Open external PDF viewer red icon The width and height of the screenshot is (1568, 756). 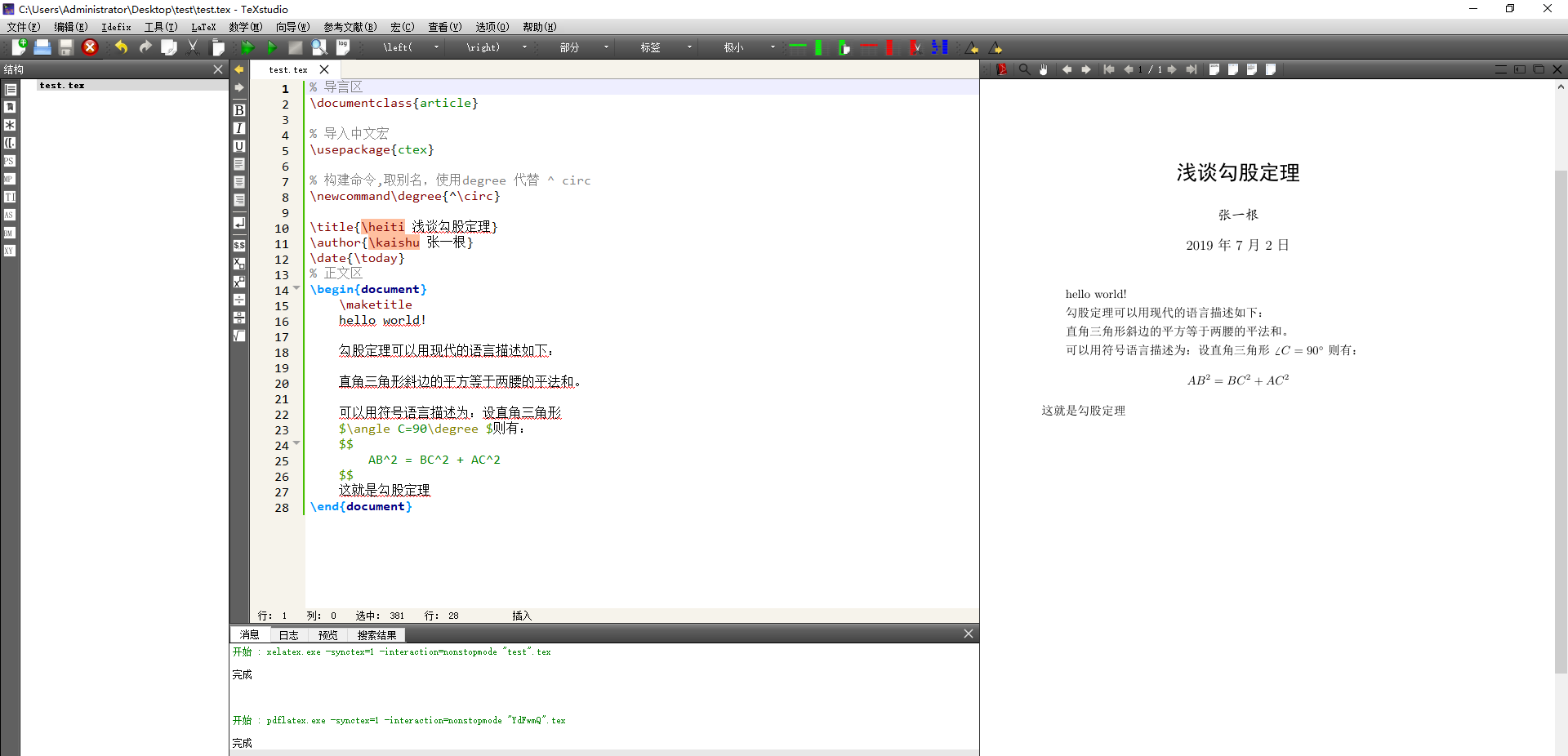pyautogui.click(x=1001, y=69)
